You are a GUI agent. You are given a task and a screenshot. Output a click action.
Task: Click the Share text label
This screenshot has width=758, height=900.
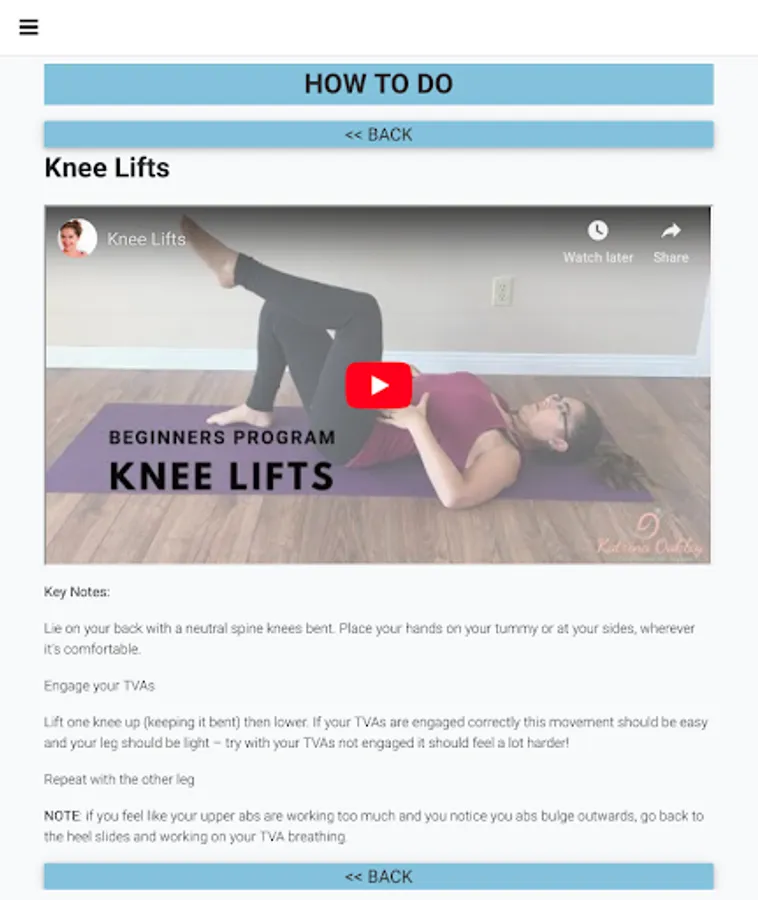point(671,257)
